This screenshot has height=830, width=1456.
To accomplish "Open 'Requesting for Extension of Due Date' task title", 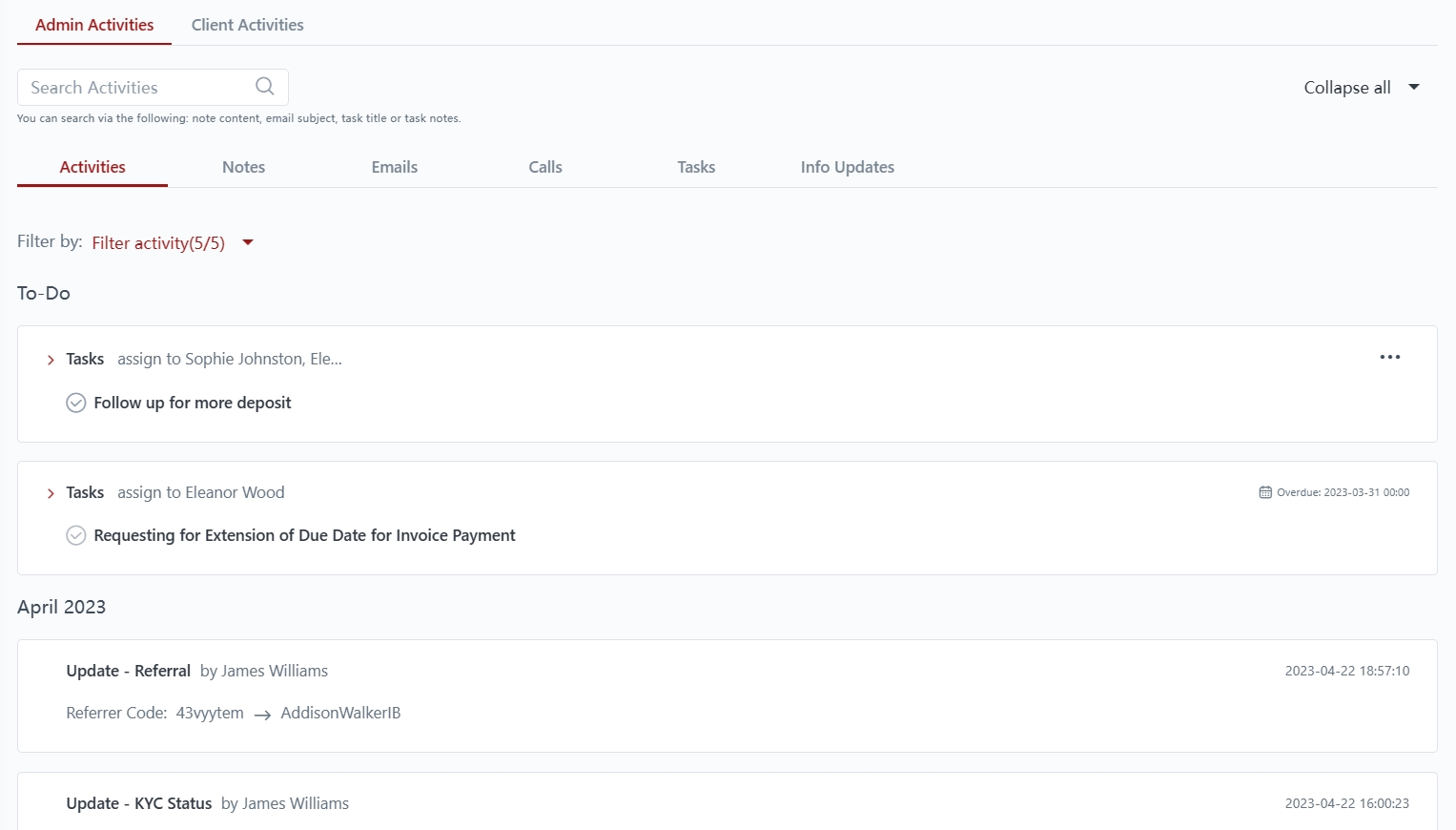I will click(304, 535).
